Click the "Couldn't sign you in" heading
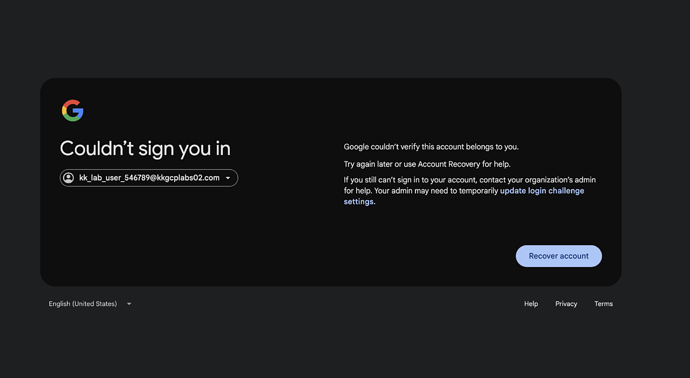 pos(145,149)
